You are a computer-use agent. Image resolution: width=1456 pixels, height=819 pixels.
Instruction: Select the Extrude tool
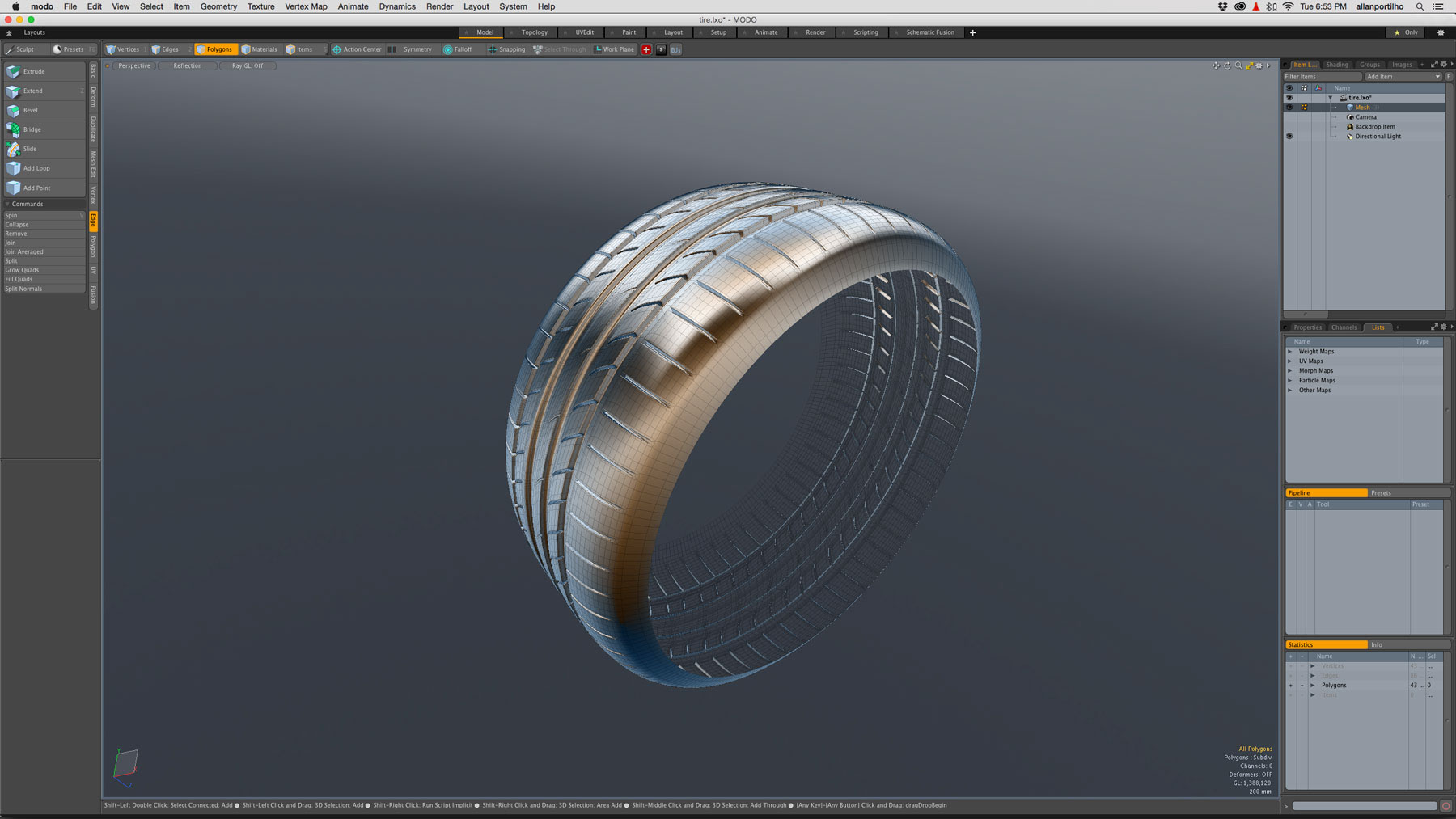(x=36, y=71)
